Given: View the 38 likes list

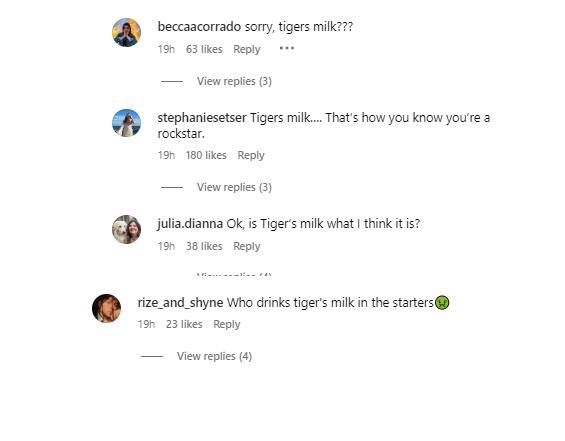Looking at the screenshot, I should tap(204, 246).
